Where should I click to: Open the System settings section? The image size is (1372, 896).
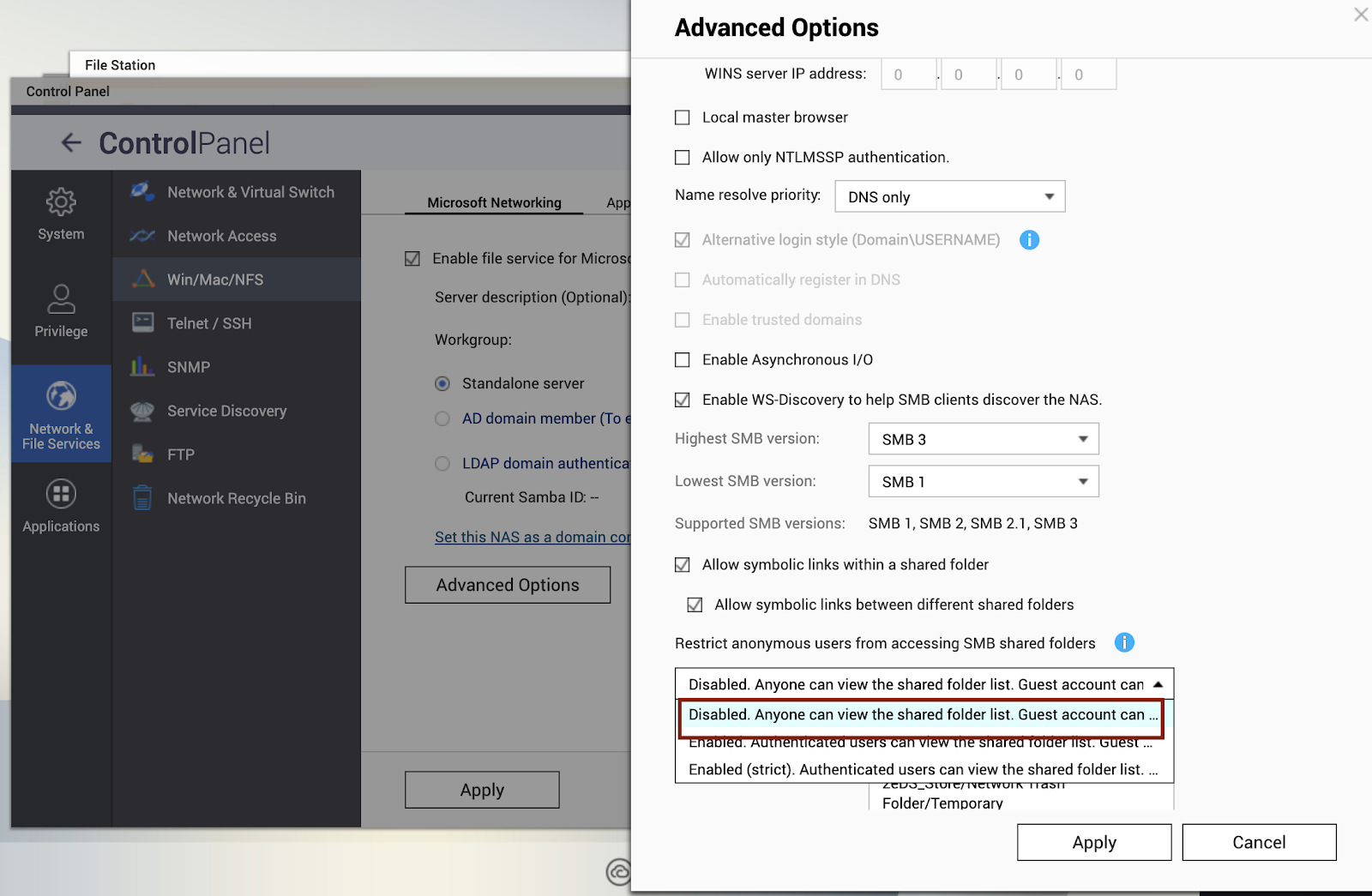60,214
